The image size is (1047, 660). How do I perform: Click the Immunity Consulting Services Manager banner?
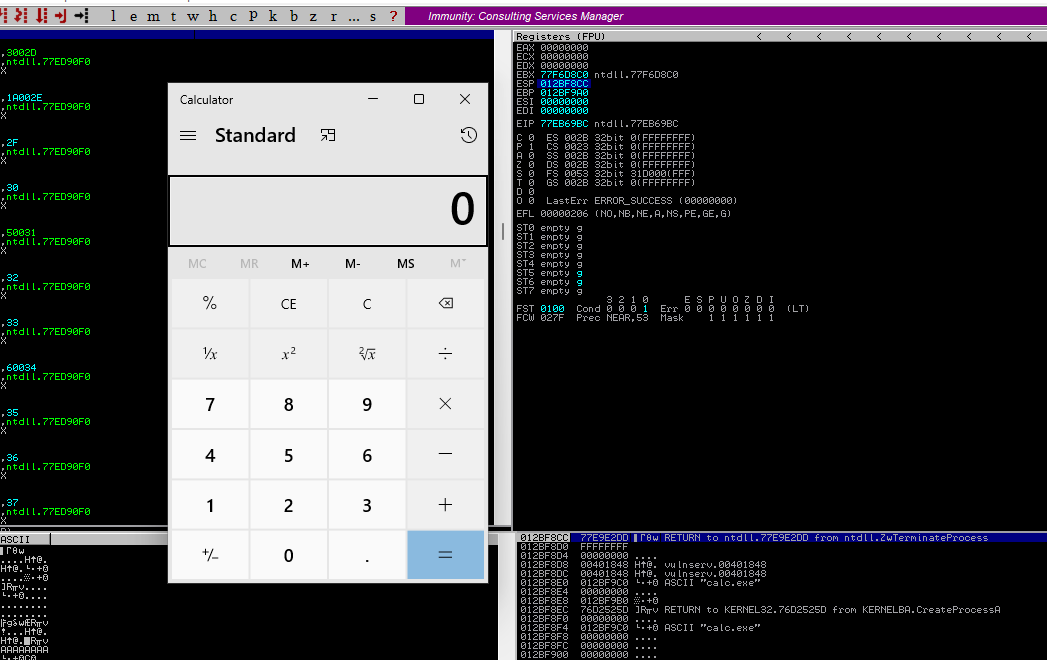(525, 16)
